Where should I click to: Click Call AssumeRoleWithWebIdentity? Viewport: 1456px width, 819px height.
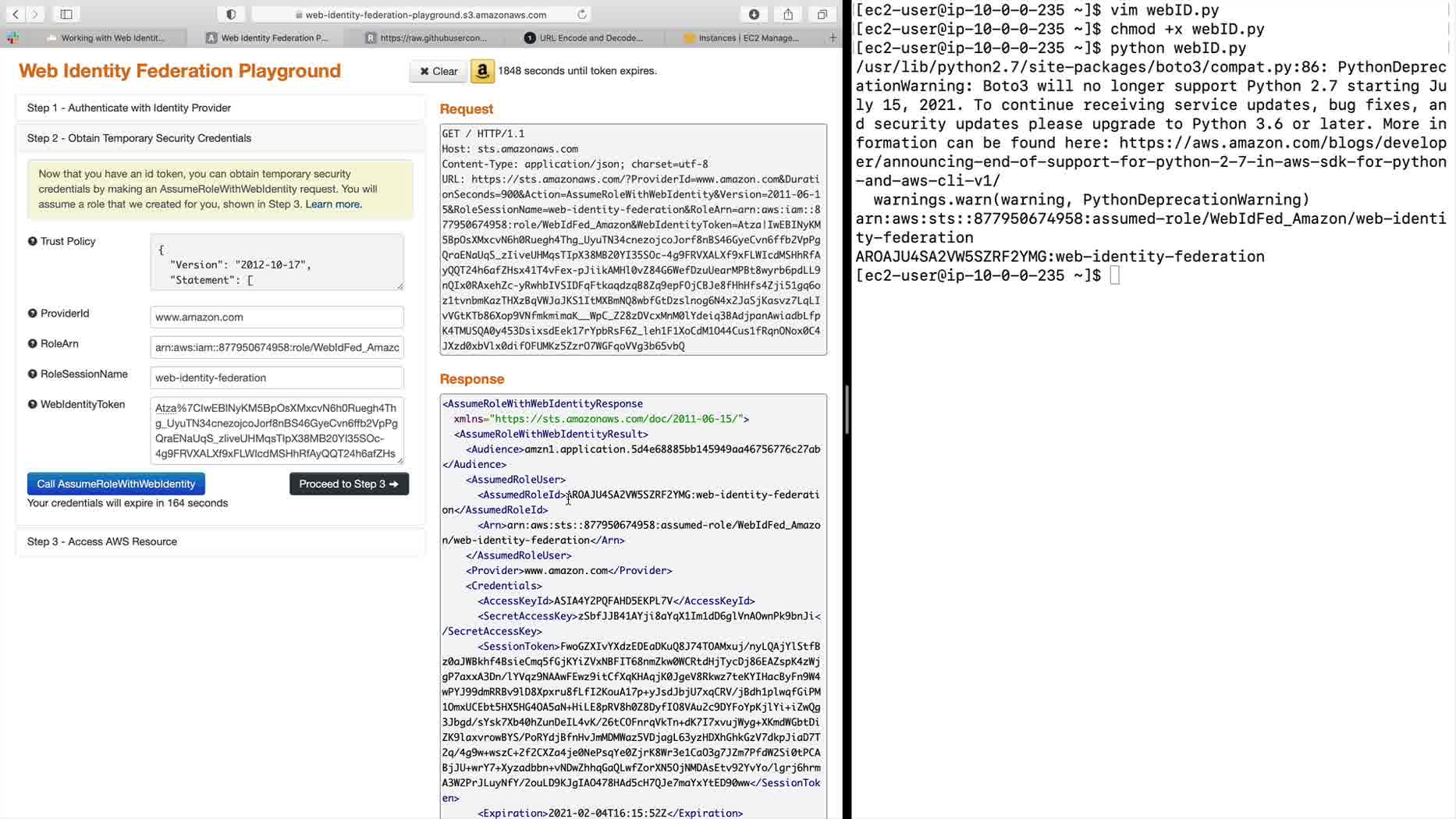116,484
